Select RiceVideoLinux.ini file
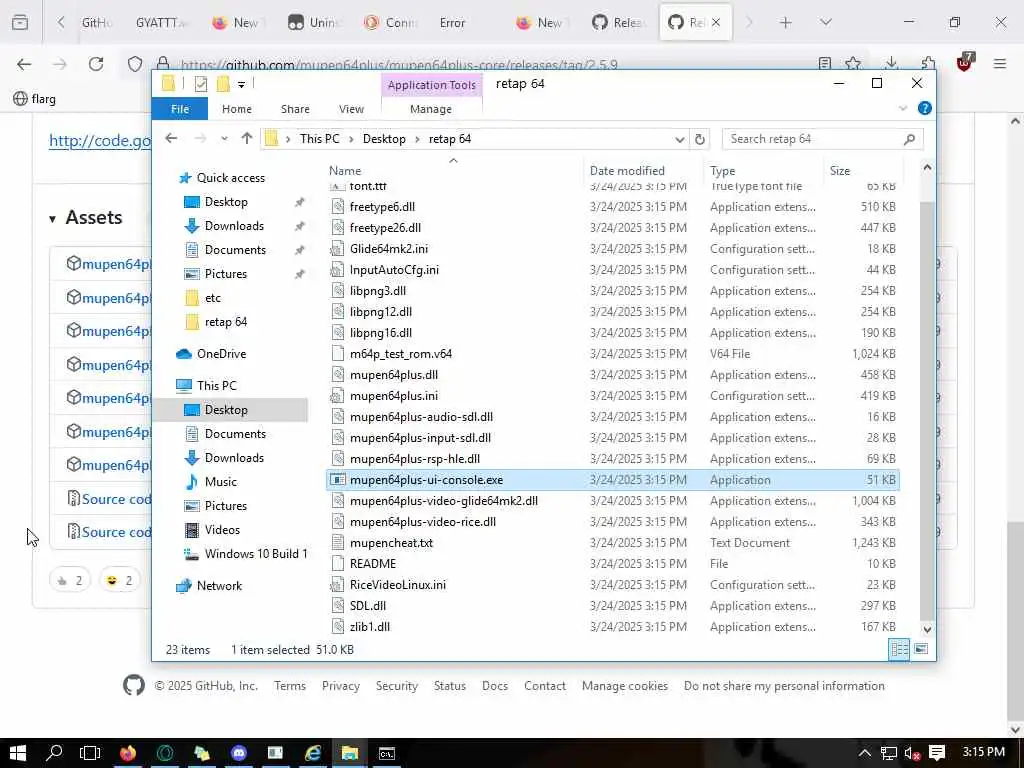The image size is (1024, 768). 398,584
